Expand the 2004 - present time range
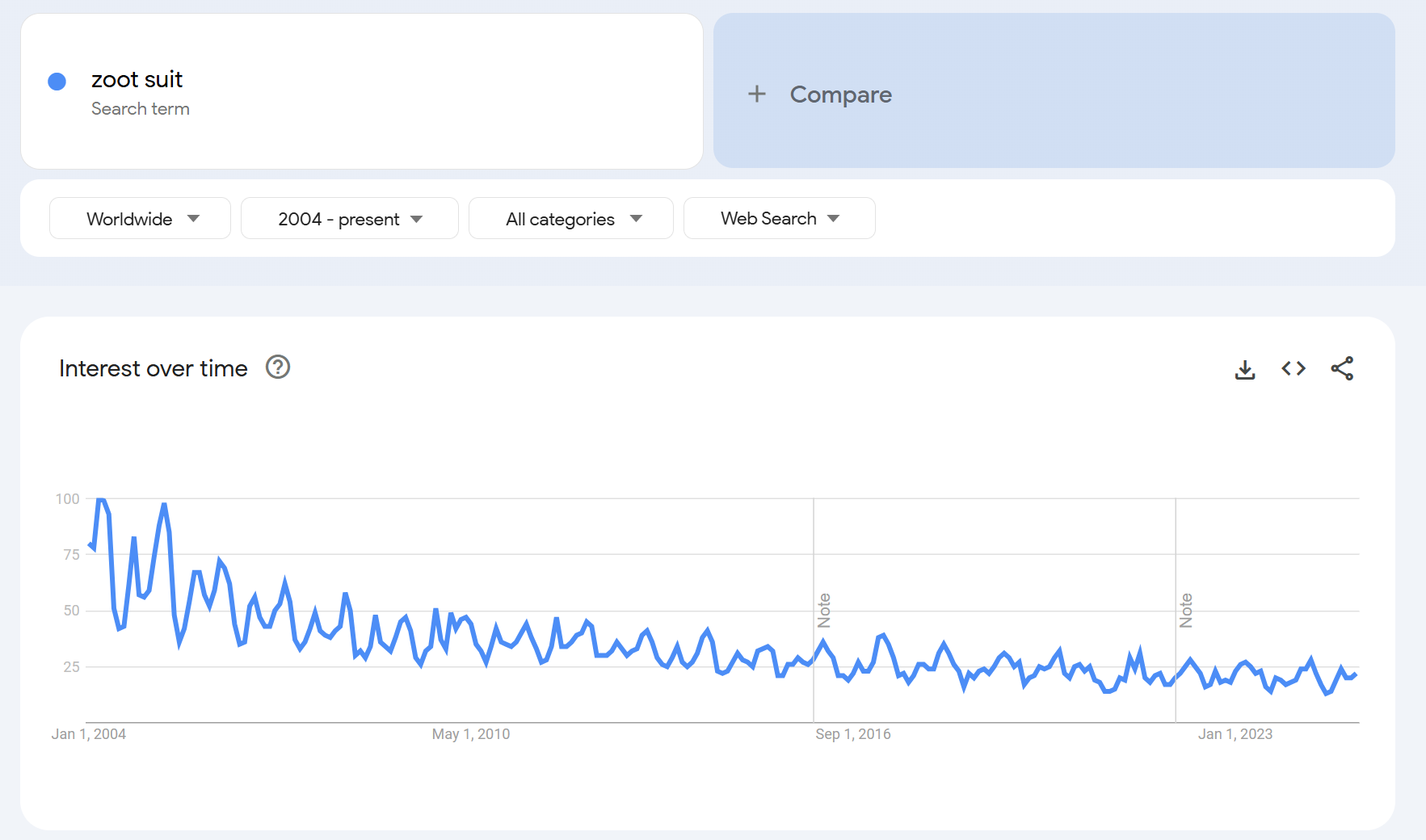 [x=349, y=219]
